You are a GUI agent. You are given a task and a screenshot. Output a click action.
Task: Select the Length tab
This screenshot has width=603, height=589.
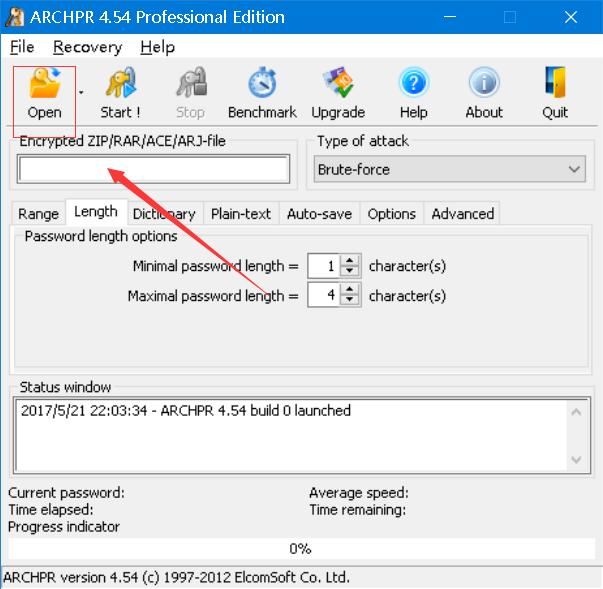click(x=96, y=212)
